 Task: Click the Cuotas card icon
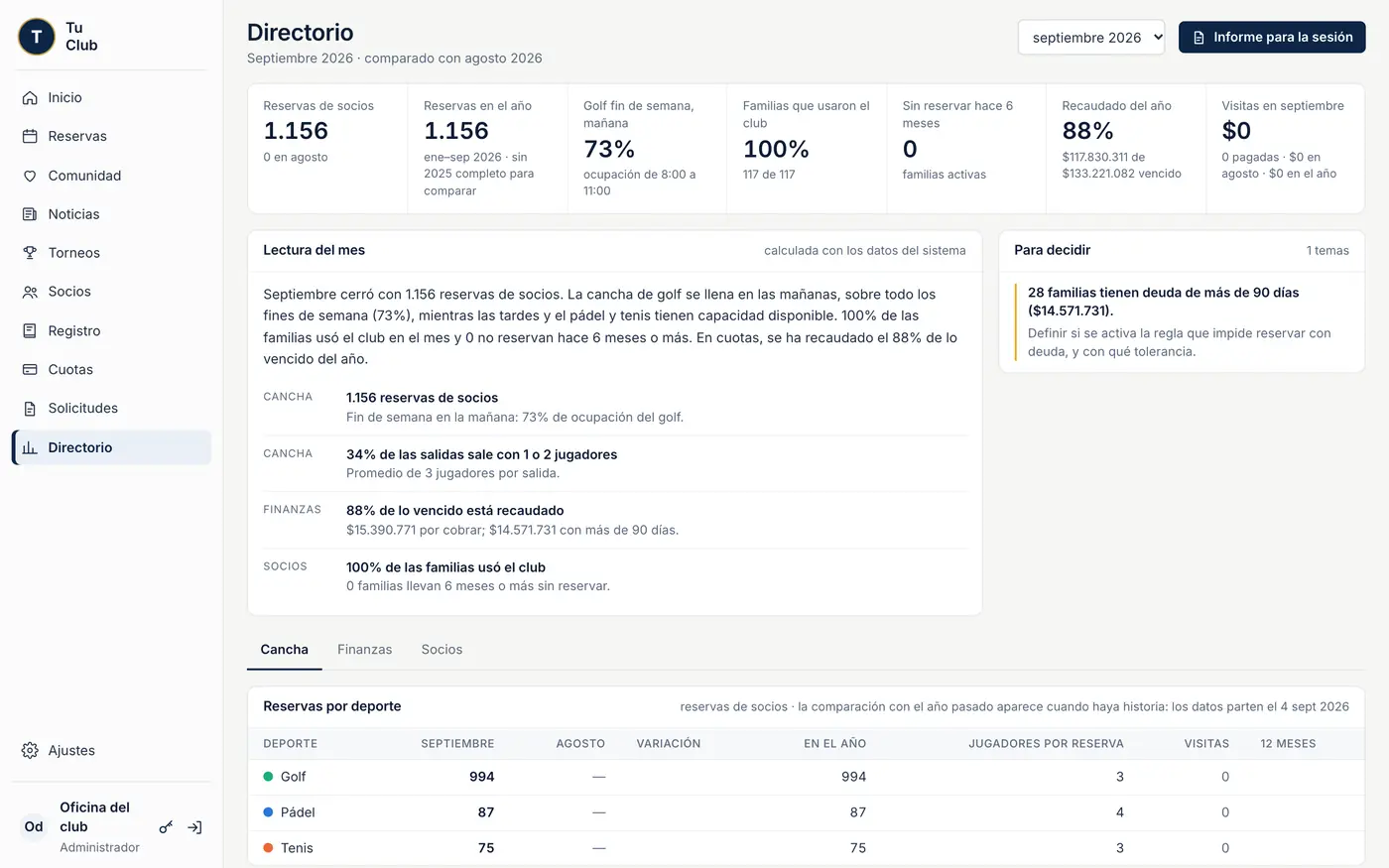coord(30,369)
